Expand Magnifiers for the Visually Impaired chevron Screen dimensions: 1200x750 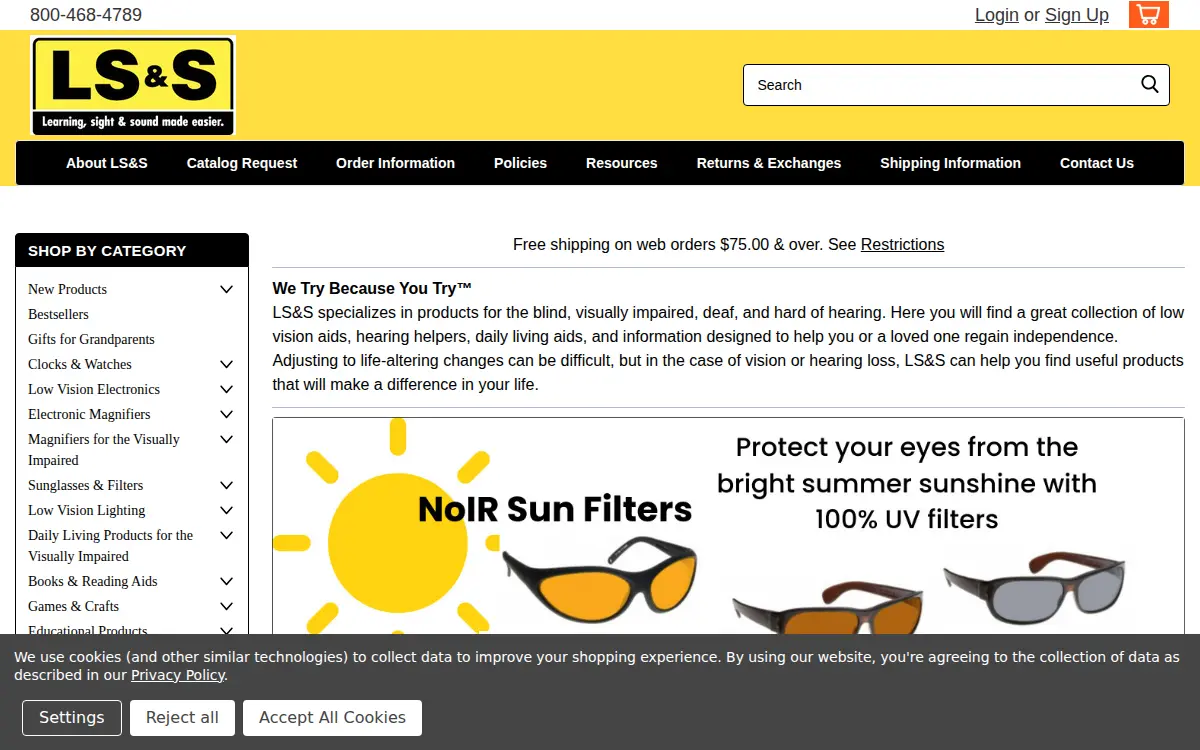(x=226, y=439)
